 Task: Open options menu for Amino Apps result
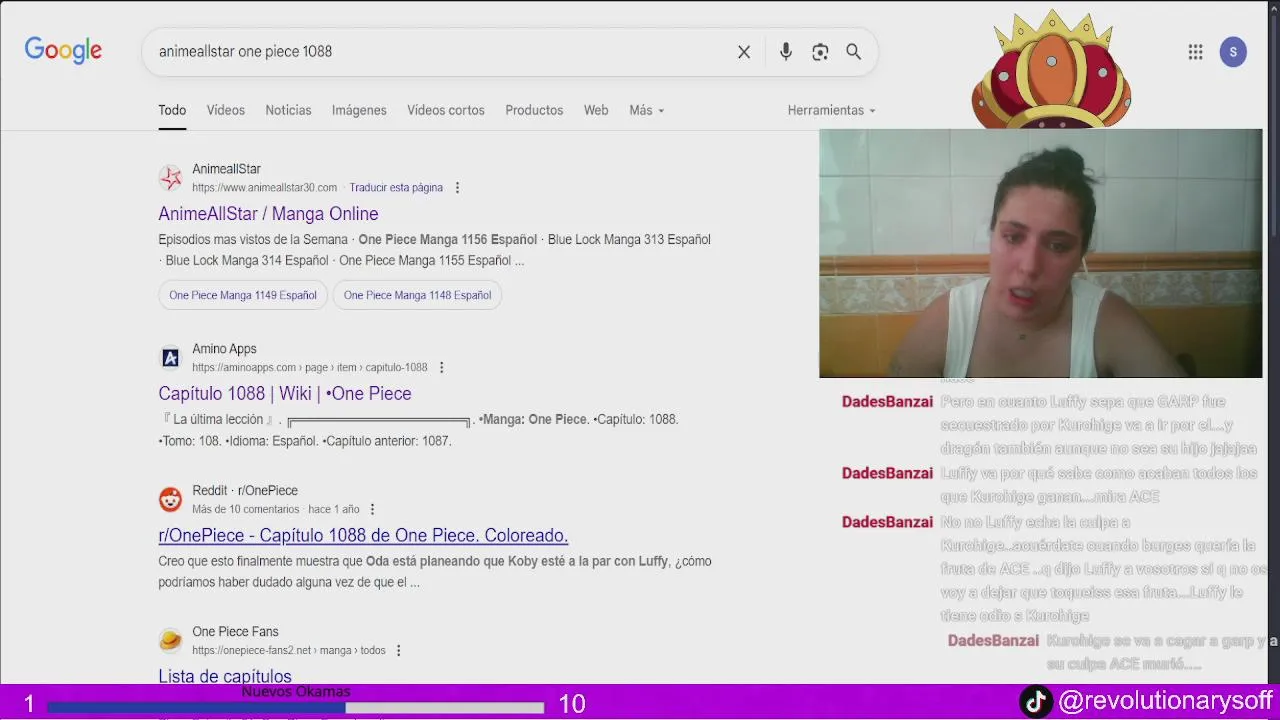(441, 368)
